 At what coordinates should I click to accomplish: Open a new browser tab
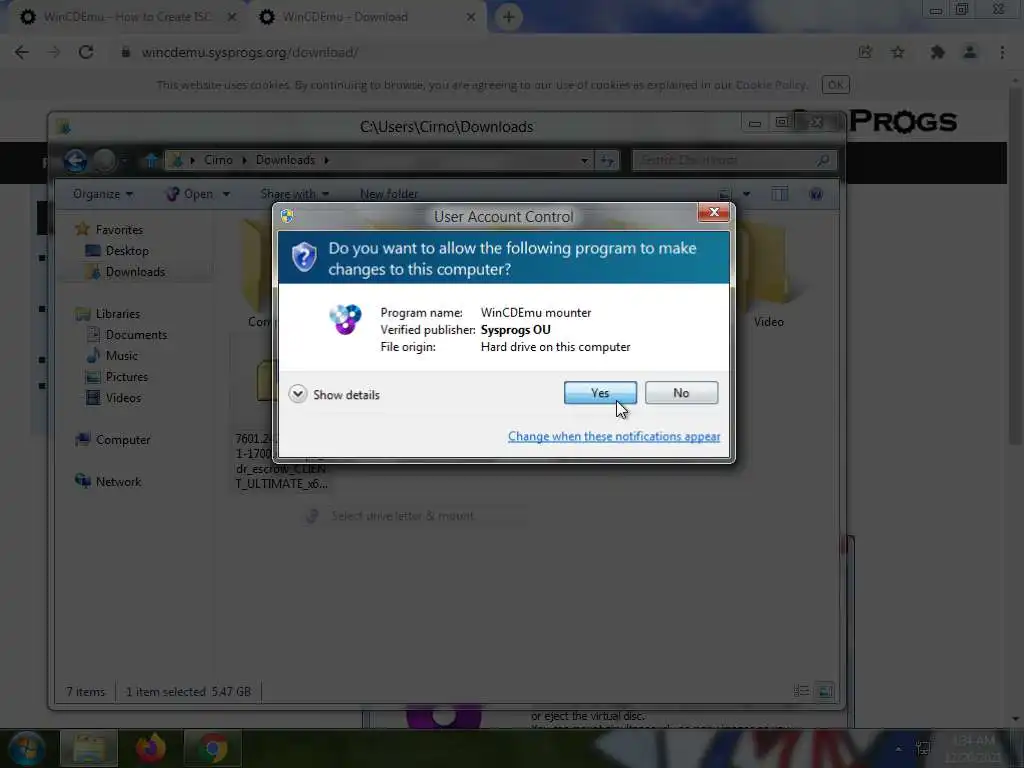[x=508, y=17]
